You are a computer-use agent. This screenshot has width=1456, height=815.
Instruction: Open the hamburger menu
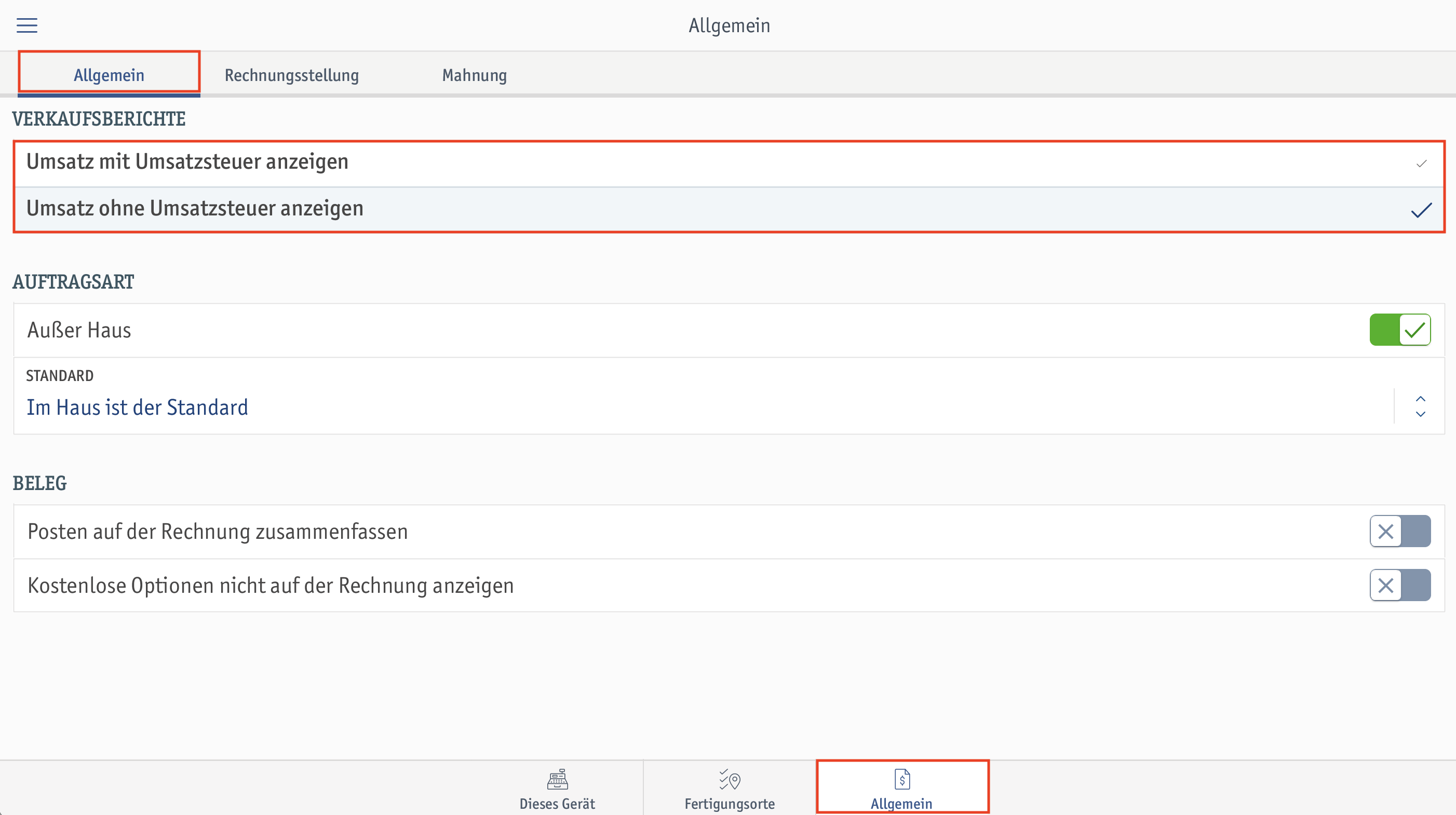click(26, 25)
